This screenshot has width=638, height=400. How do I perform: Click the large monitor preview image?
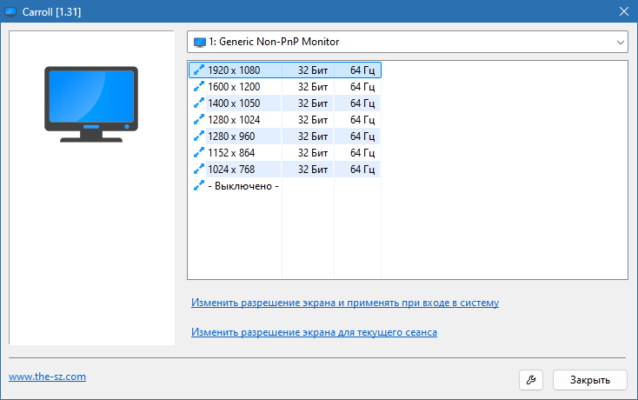[91, 104]
